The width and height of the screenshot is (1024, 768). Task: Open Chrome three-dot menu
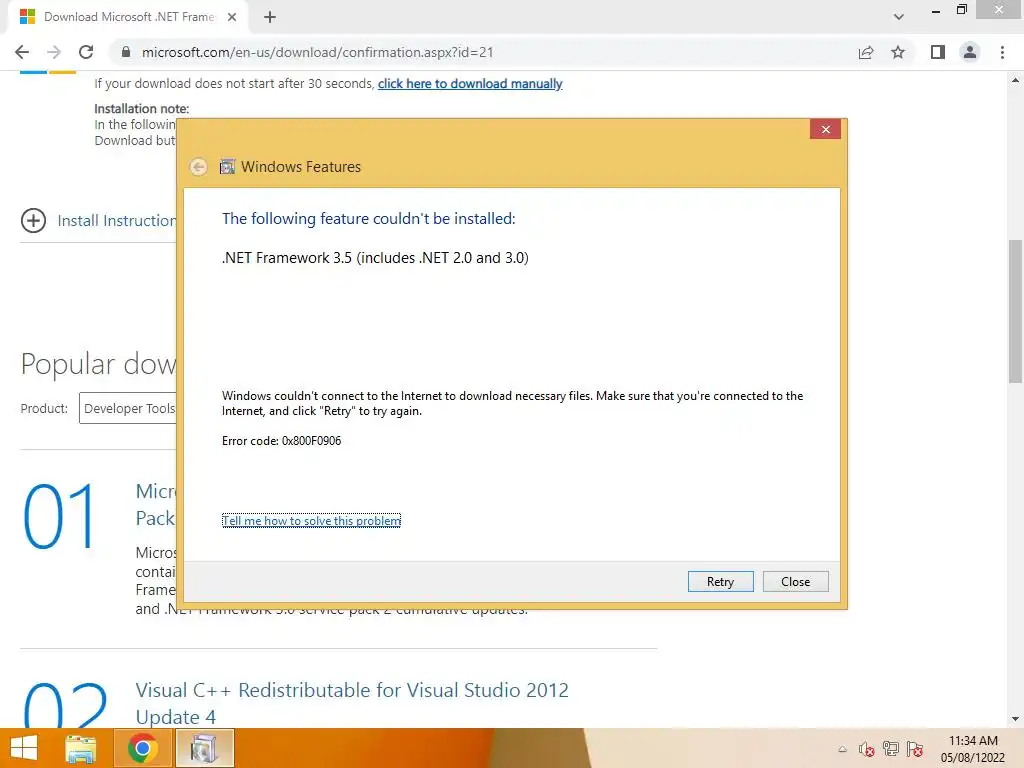pos(1002,52)
